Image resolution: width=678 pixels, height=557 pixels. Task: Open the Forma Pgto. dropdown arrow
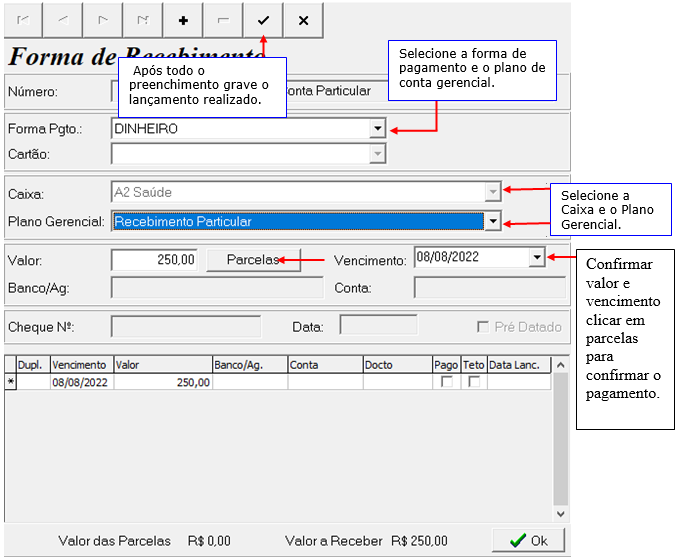click(377, 128)
